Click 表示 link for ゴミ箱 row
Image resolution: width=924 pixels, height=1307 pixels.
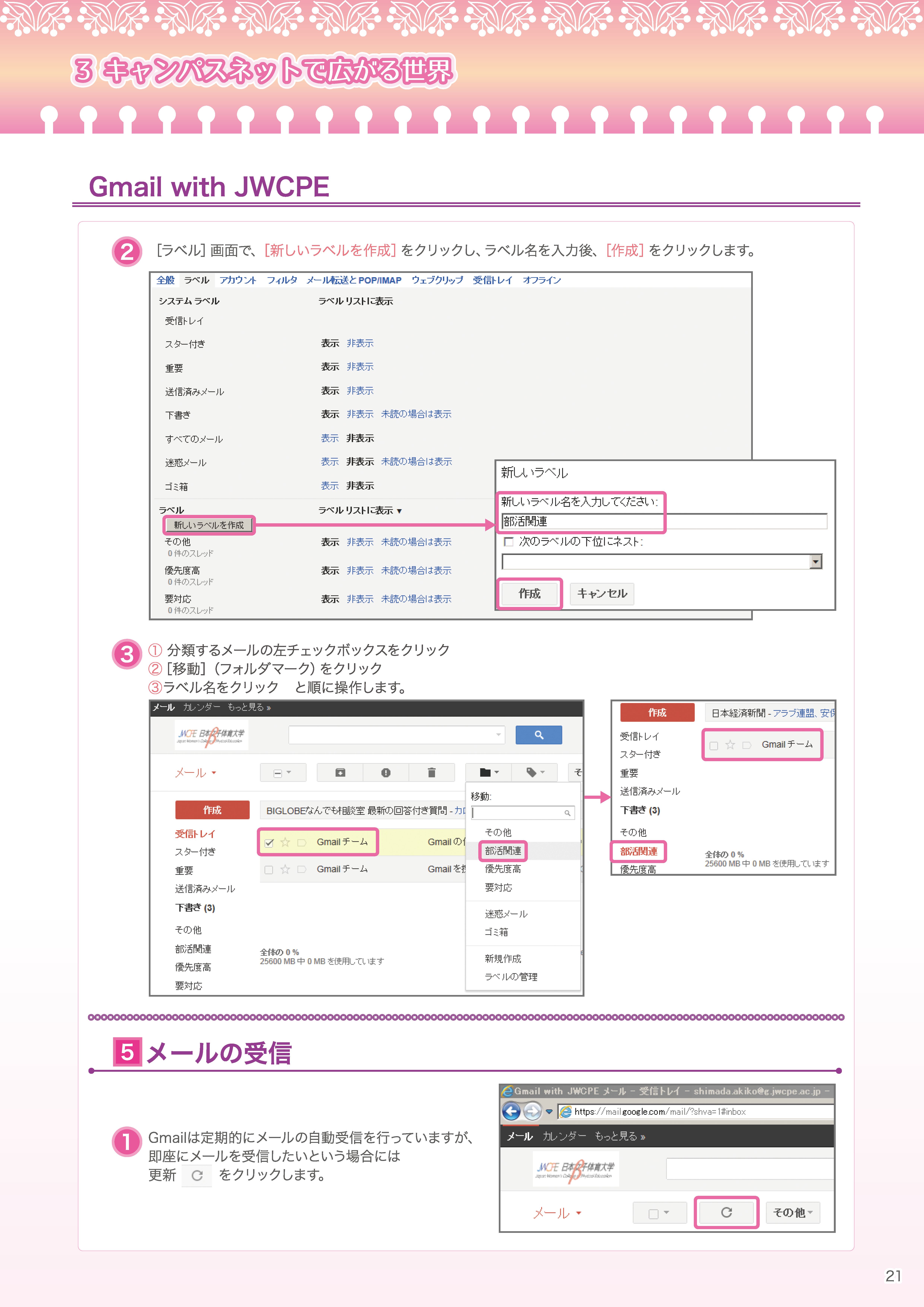(330, 486)
